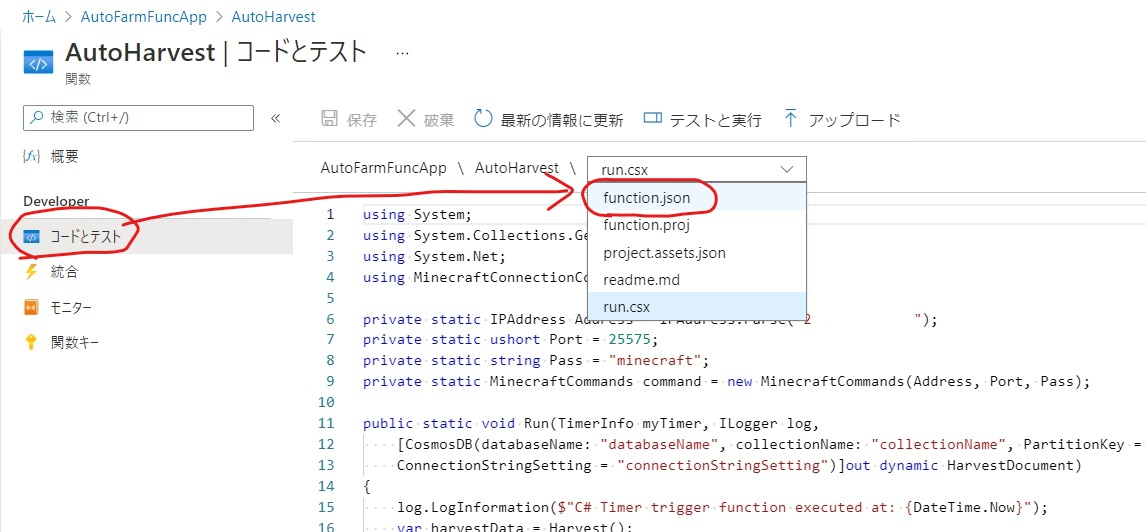Viewport: 1146px width, 532px height.
Task: Click アップロード button
Action: point(841,120)
